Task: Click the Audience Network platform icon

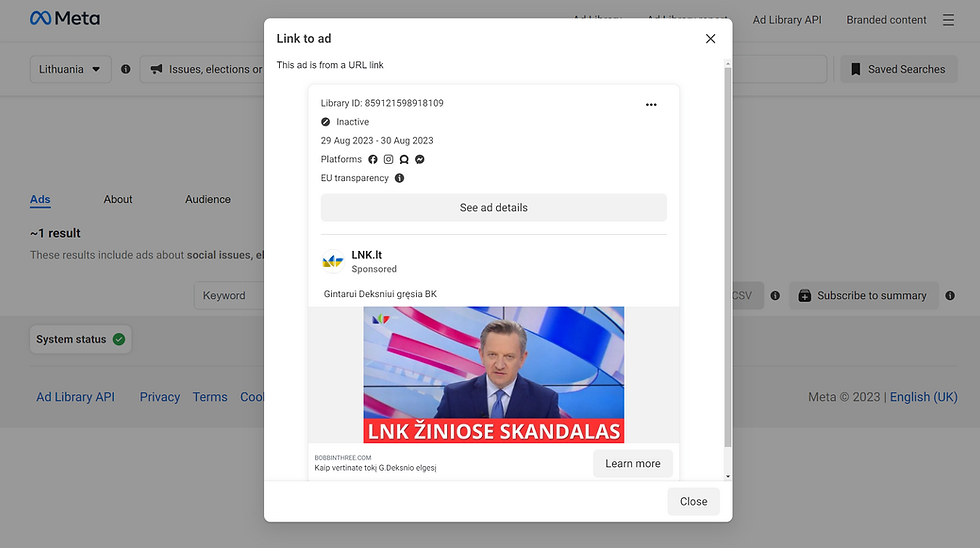Action: tap(404, 159)
